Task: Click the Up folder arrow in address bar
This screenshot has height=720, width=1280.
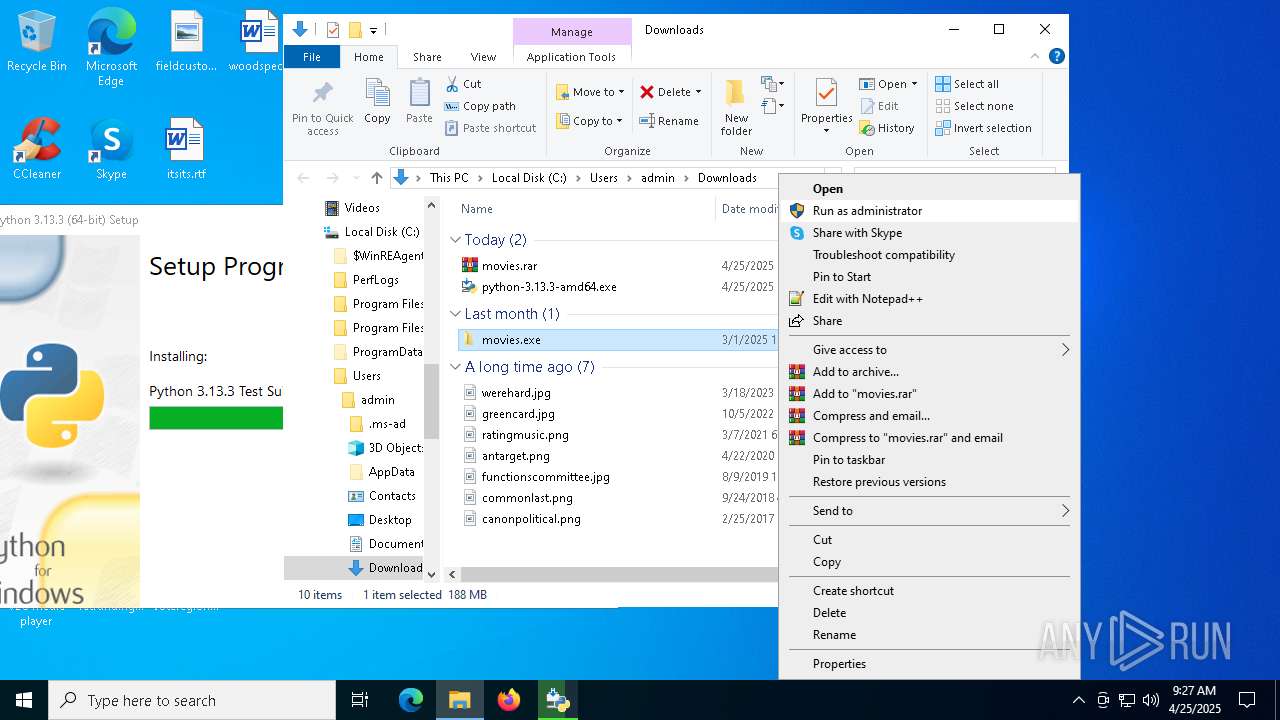Action: 376,178
